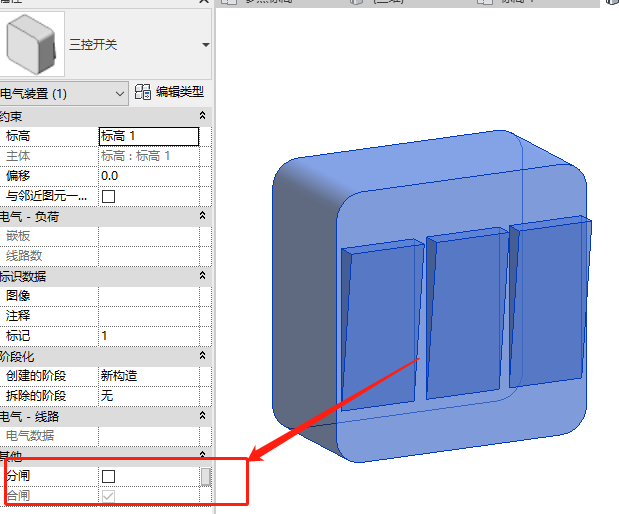Open the 创建的阶段 value 新构造

point(148,376)
